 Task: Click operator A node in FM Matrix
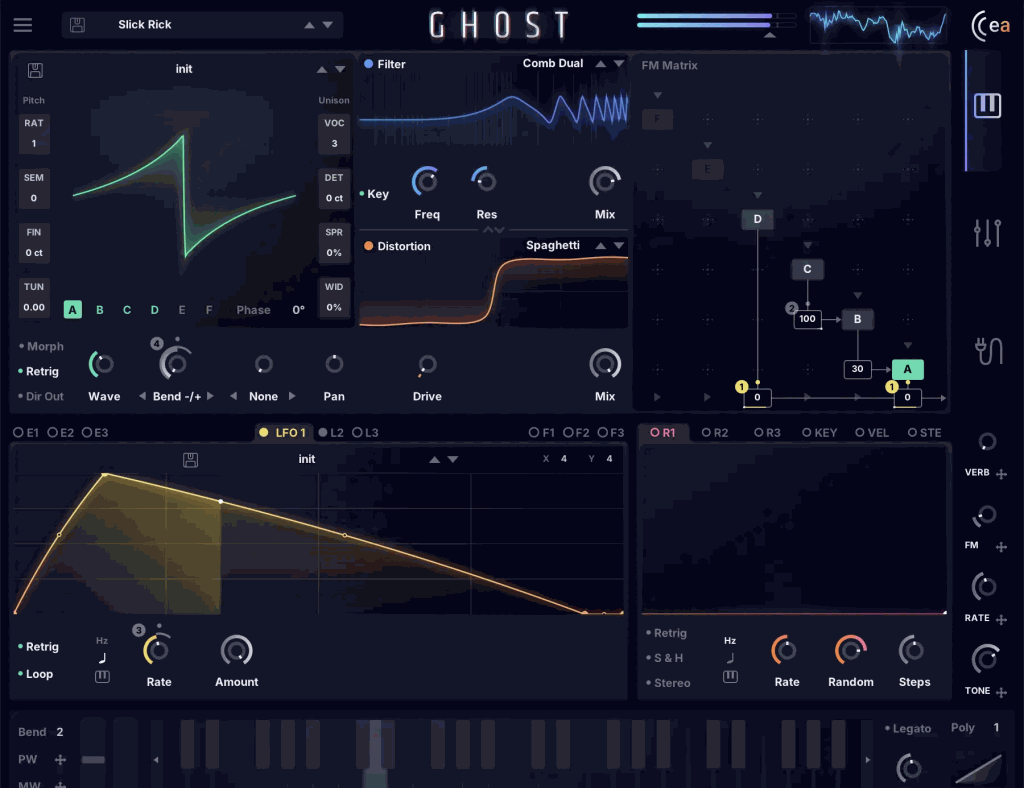point(907,369)
